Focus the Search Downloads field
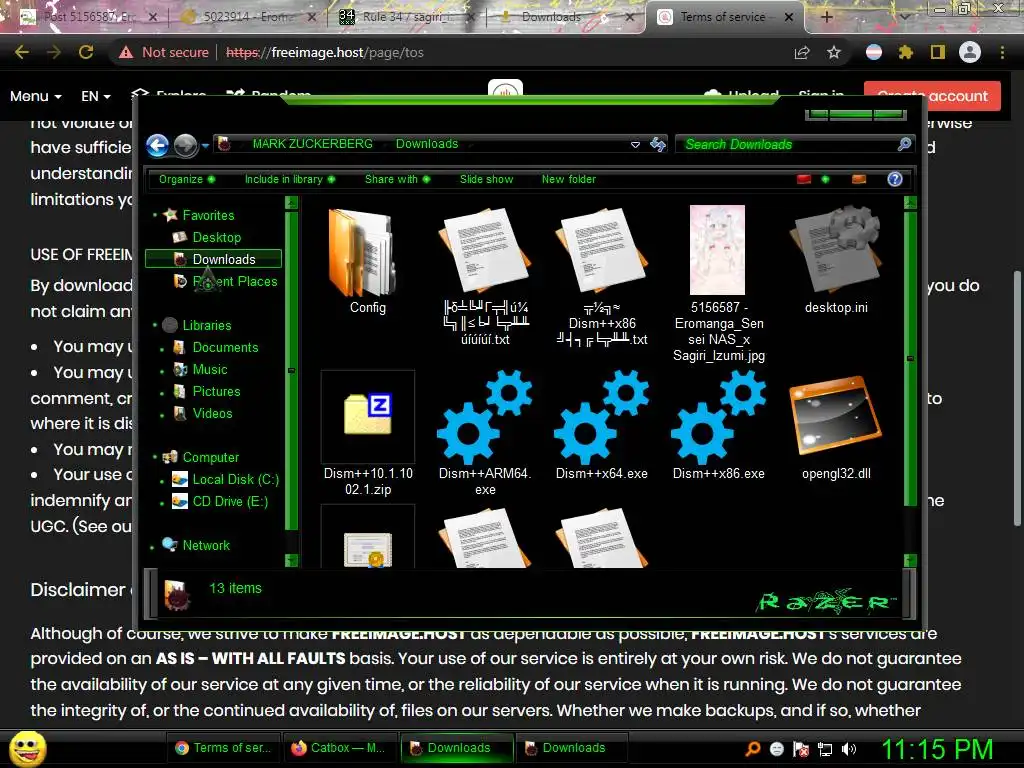This screenshot has height=768, width=1024. click(x=794, y=144)
